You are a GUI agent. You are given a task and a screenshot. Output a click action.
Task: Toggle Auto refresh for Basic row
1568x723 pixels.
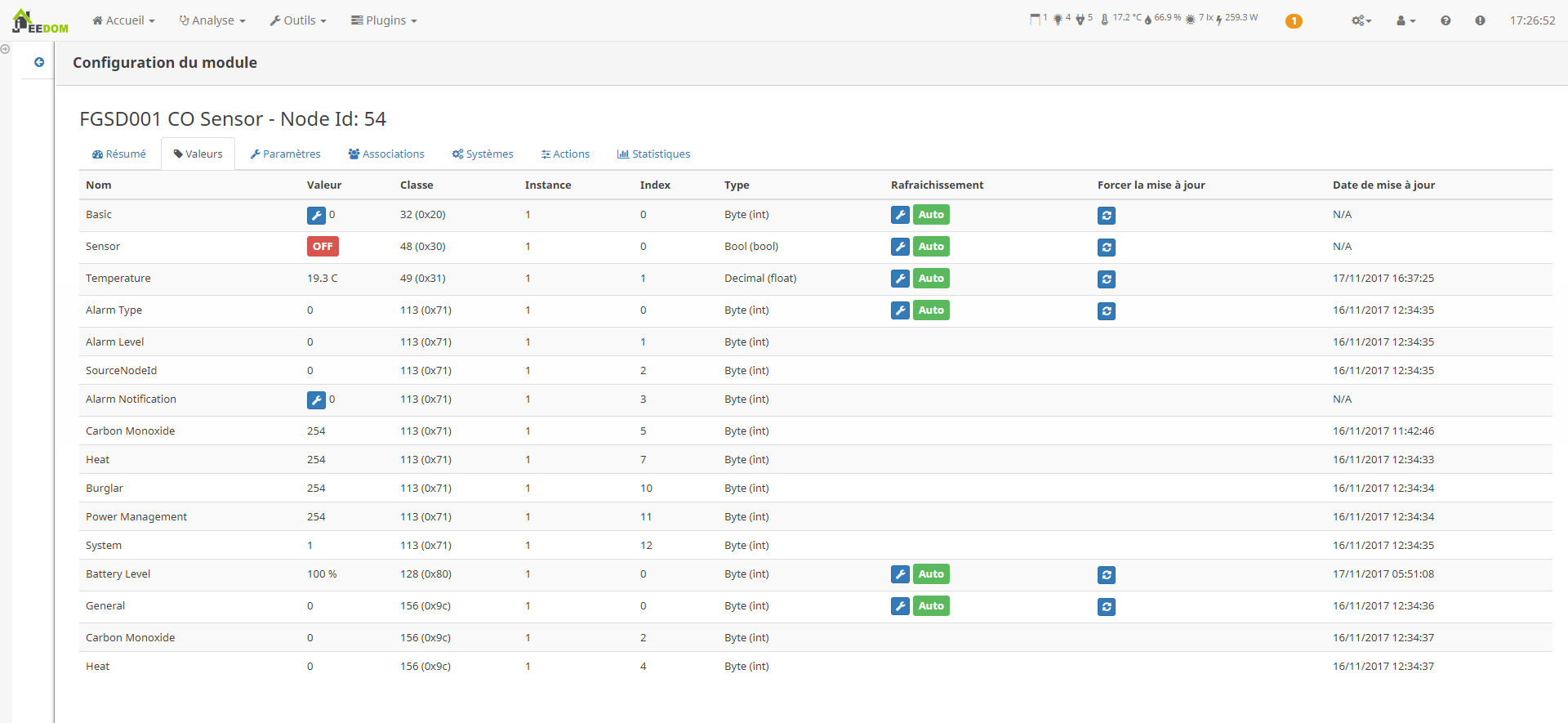[x=931, y=215]
